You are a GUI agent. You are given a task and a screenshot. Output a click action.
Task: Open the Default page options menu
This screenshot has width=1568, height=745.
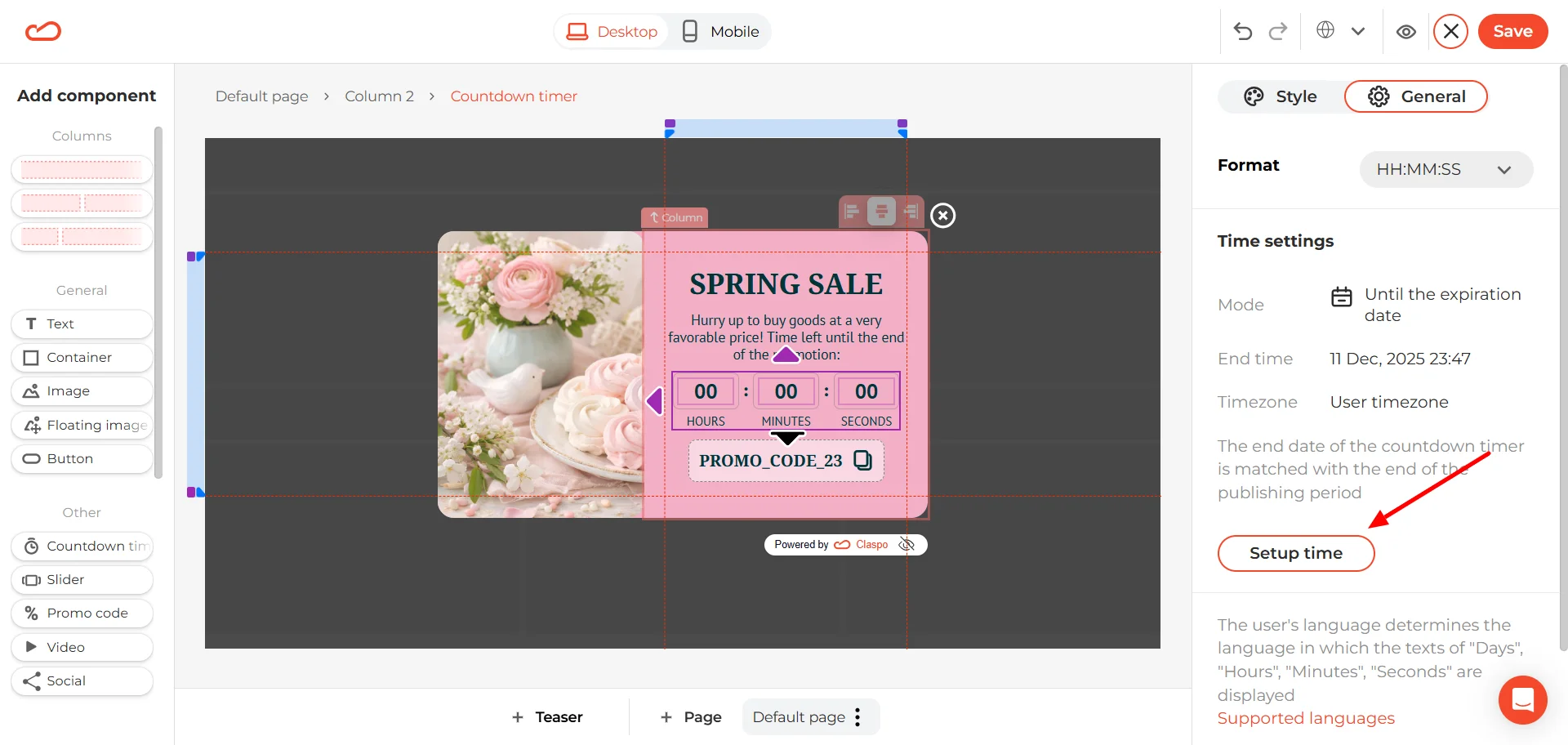pos(857,716)
